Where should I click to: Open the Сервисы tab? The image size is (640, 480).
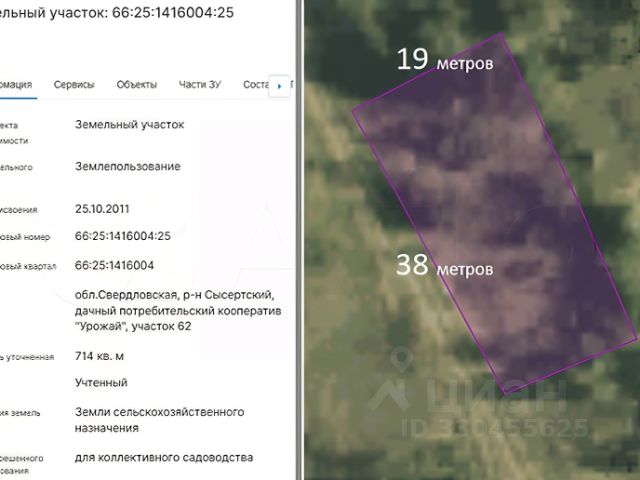pyautogui.click(x=74, y=84)
